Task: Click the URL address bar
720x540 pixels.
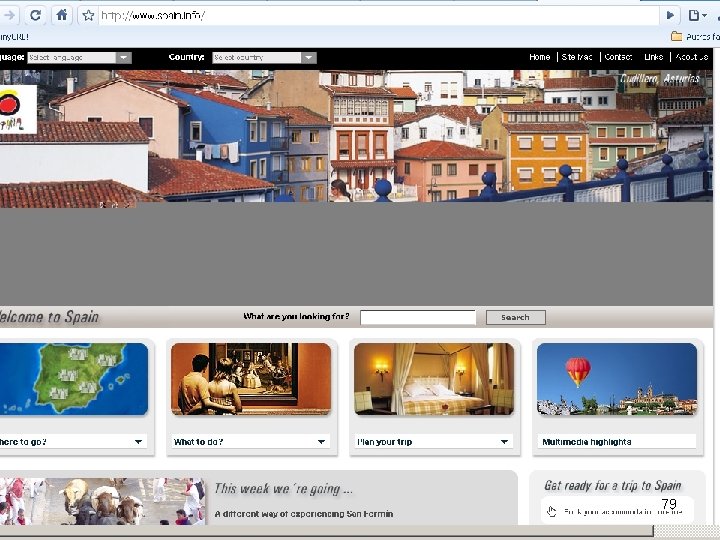Action: coord(379,16)
